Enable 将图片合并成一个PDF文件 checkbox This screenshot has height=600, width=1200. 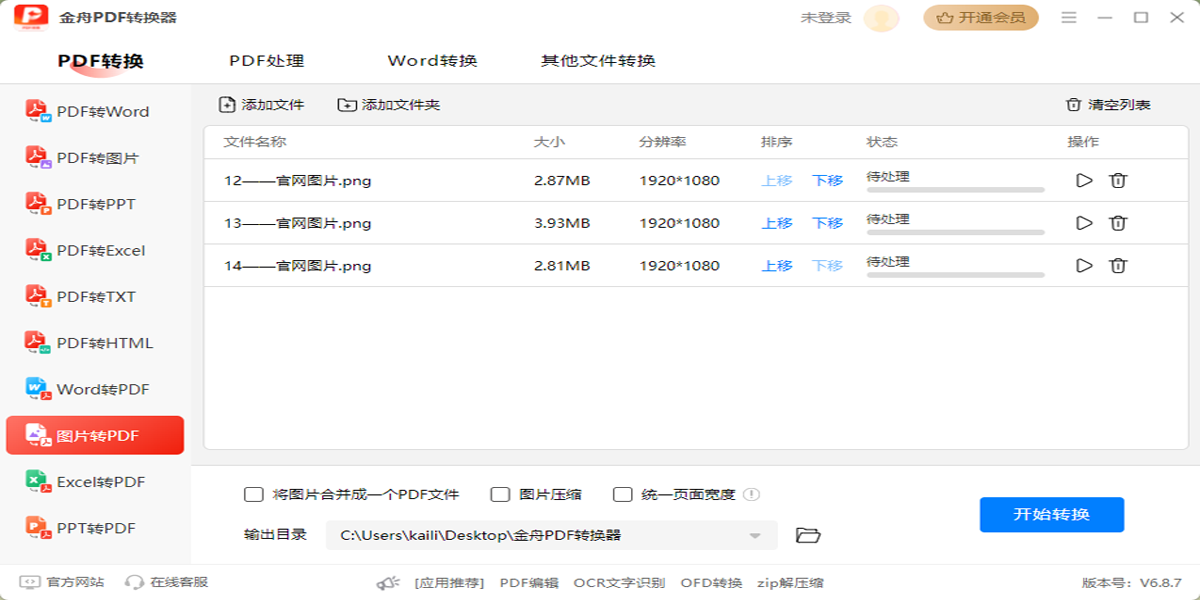(254, 494)
